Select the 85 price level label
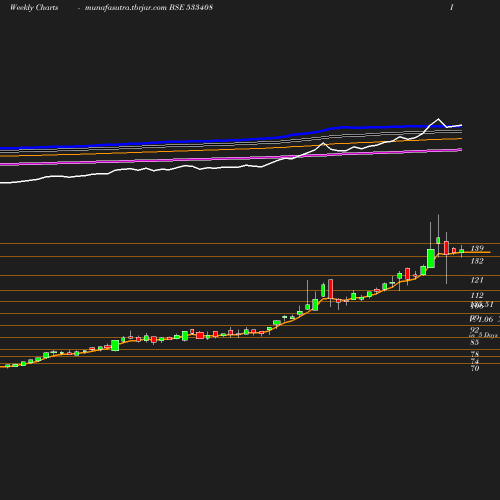The height and width of the screenshot is (500, 500). pyautogui.click(x=475, y=342)
